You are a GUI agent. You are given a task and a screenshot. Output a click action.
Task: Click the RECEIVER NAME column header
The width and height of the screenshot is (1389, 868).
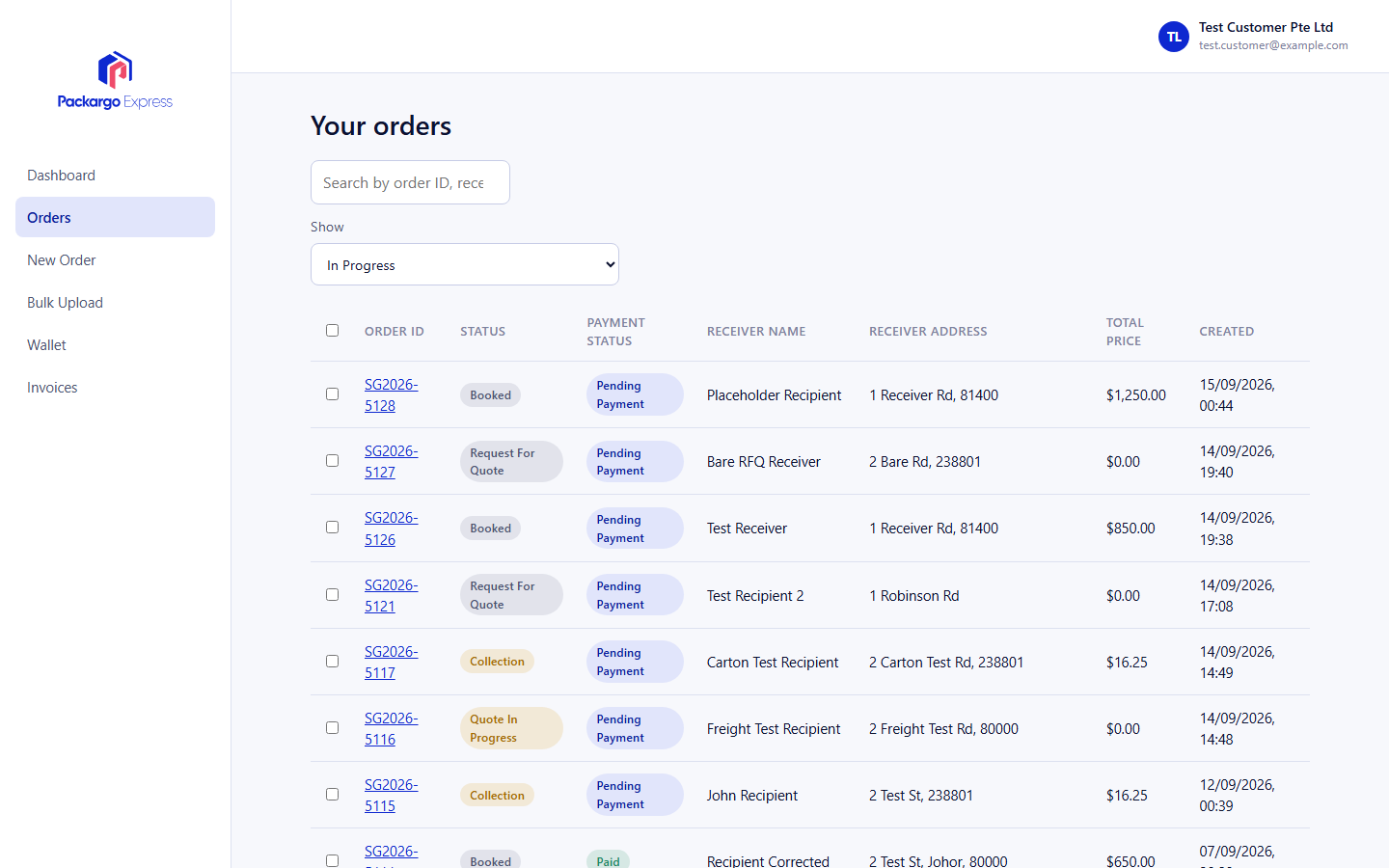(x=756, y=331)
